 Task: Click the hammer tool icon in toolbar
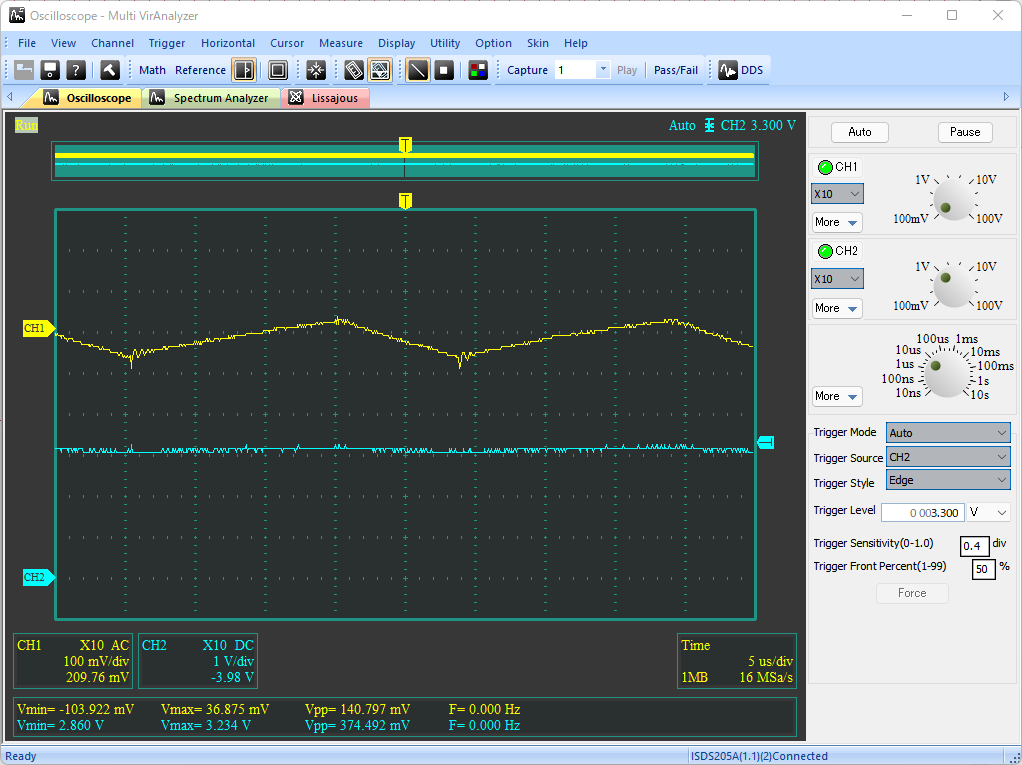click(109, 70)
